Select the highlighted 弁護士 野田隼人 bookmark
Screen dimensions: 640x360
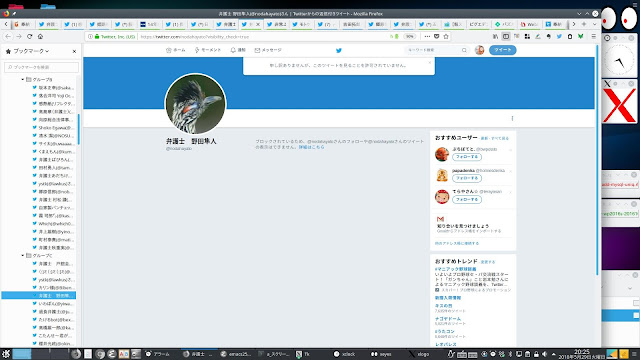[x=38, y=296]
